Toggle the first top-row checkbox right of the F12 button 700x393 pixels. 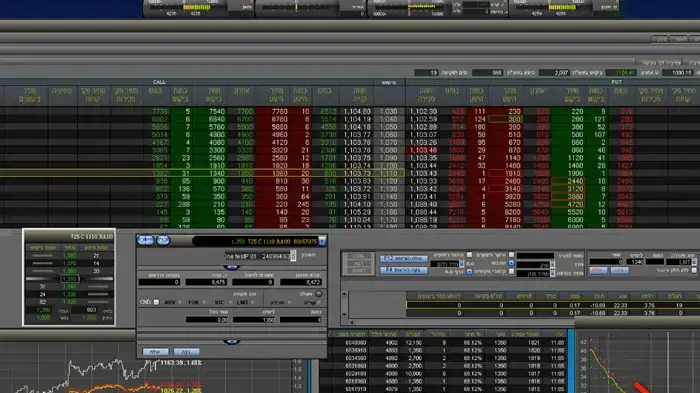469,255
